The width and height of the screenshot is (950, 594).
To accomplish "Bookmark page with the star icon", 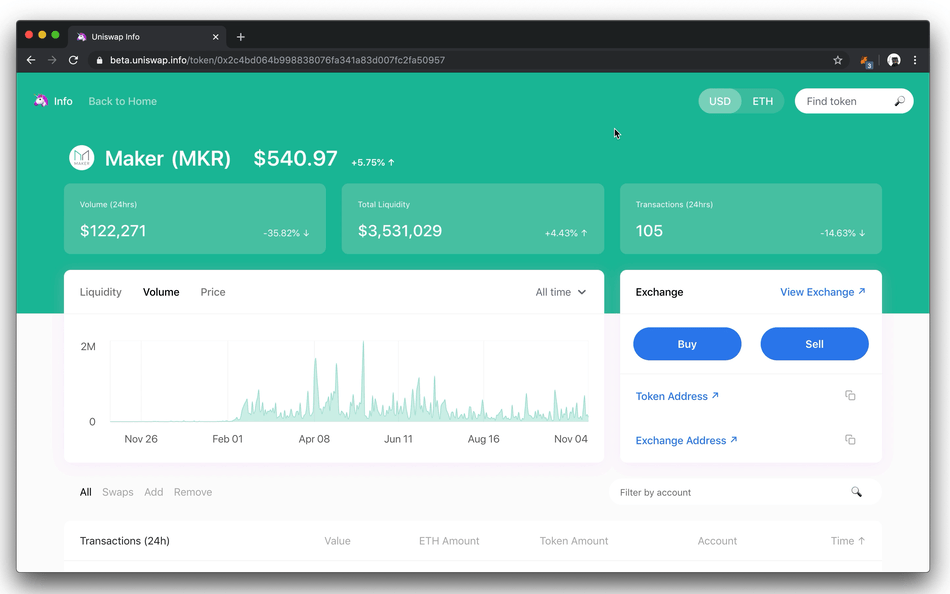I will click(x=837, y=60).
